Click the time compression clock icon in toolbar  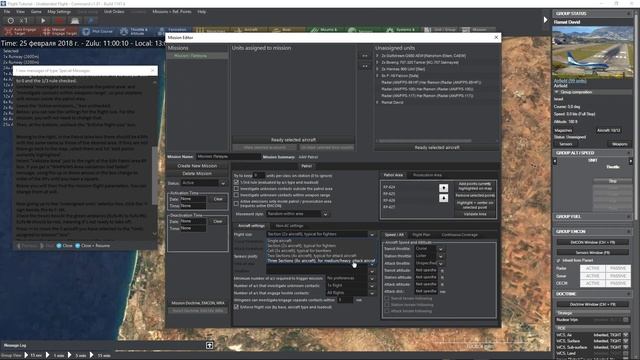click(11, 20)
